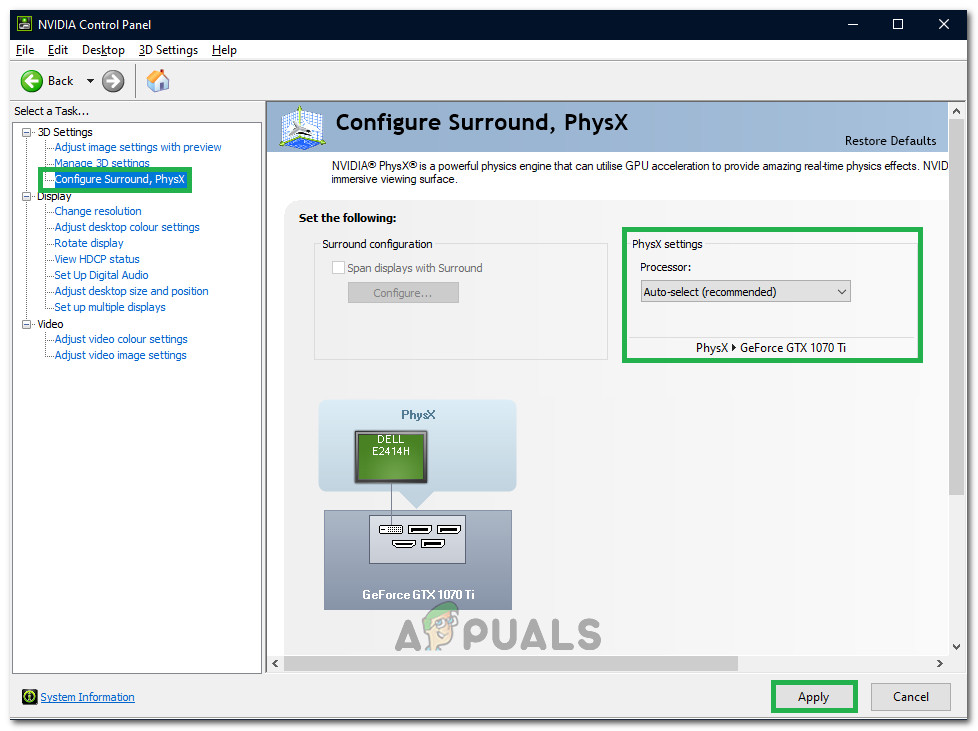Open the File menu
Image resolution: width=978 pixels, height=731 pixels.
coord(25,50)
